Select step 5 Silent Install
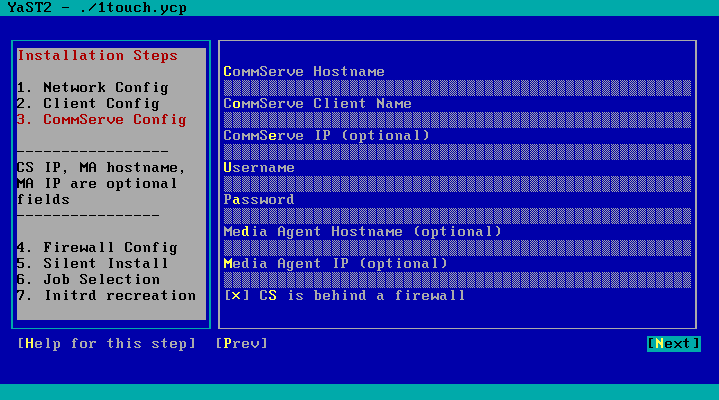The height and width of the screenshot is (400, 719). point(93,263)
